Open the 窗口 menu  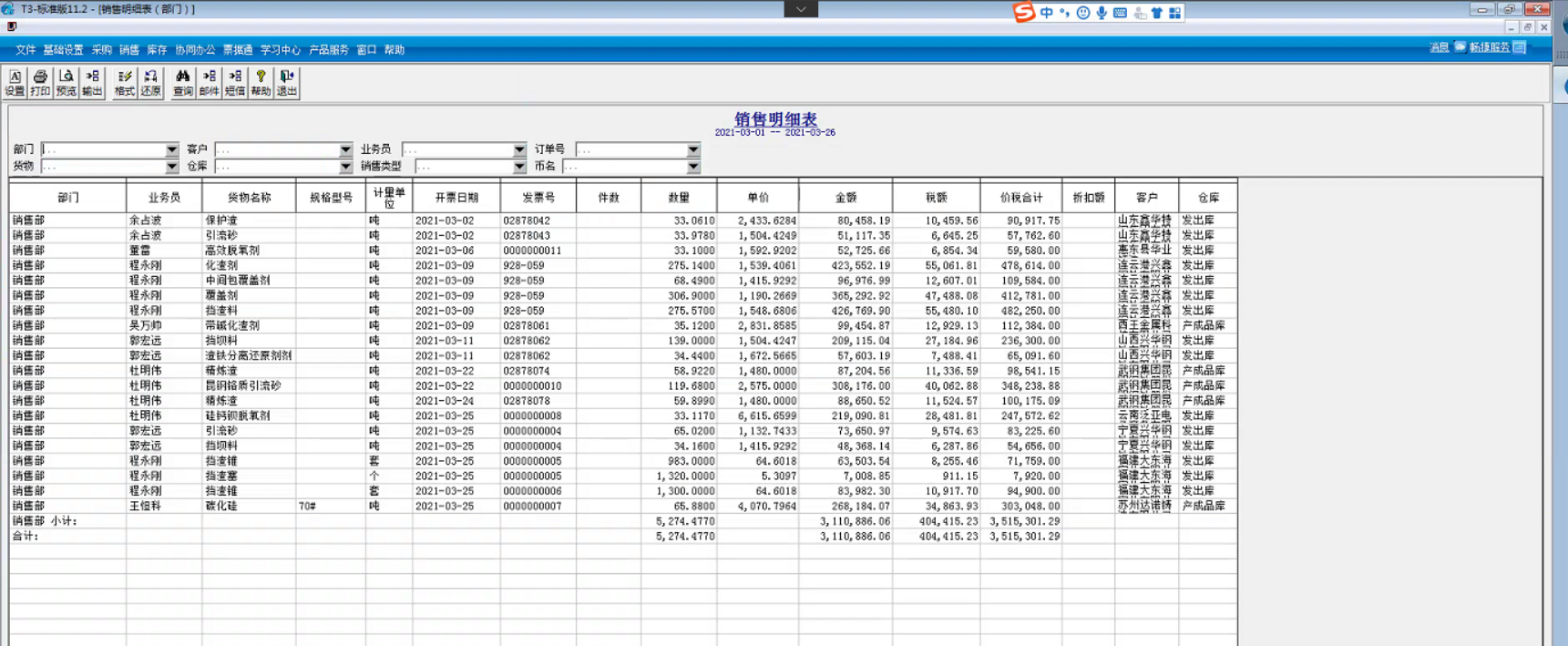click(366, 50)
